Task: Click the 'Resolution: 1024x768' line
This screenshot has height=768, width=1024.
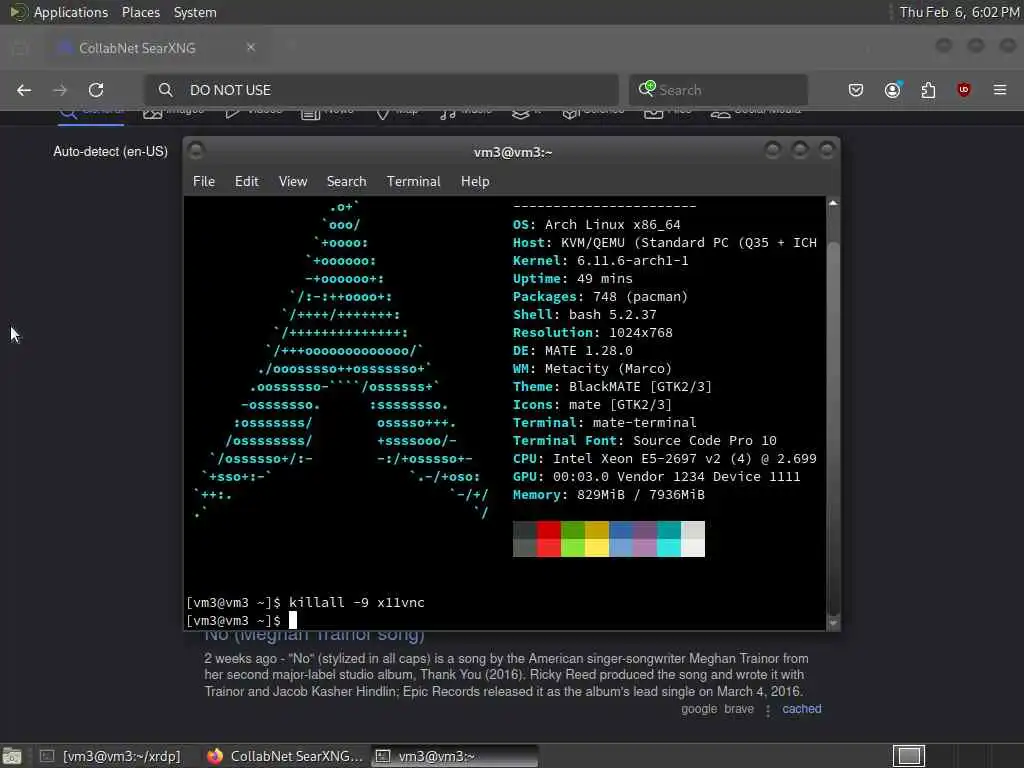Action: [x=592, y=333]
